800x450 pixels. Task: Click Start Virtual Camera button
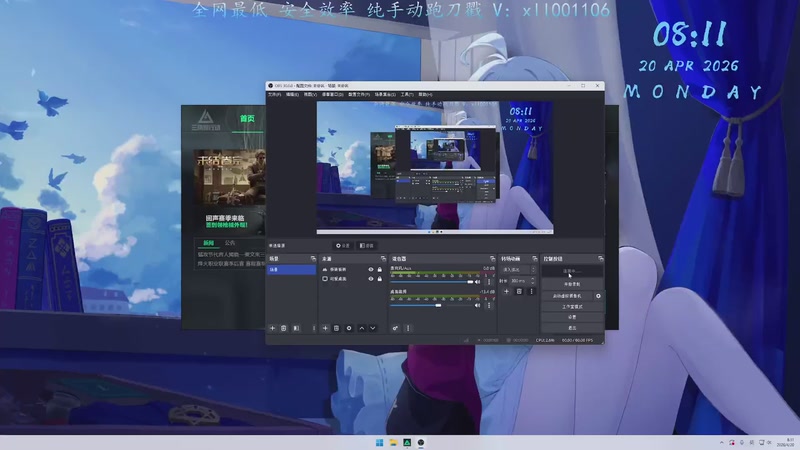coord(567,296)
